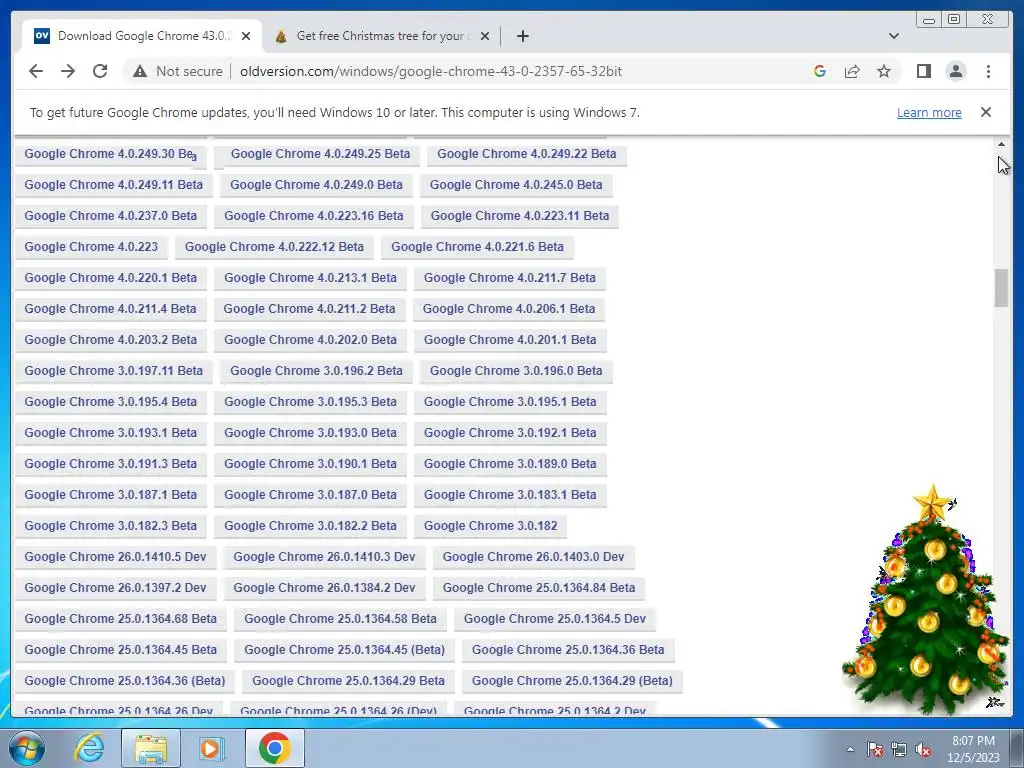
Task: Select Google Chrome 3.0.192.1 Beta
Action: click(510, 433)
